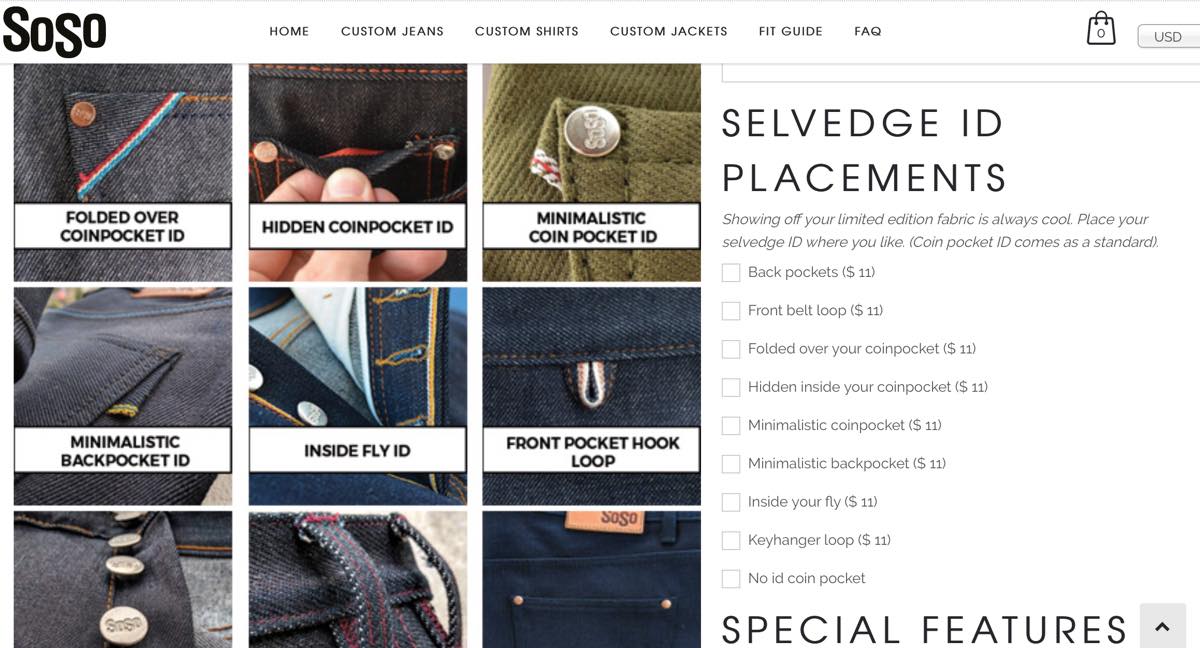This screenshot has width=1200, height=648.
Task: Navigate to Home in the top menu
Action: (289, 31)
